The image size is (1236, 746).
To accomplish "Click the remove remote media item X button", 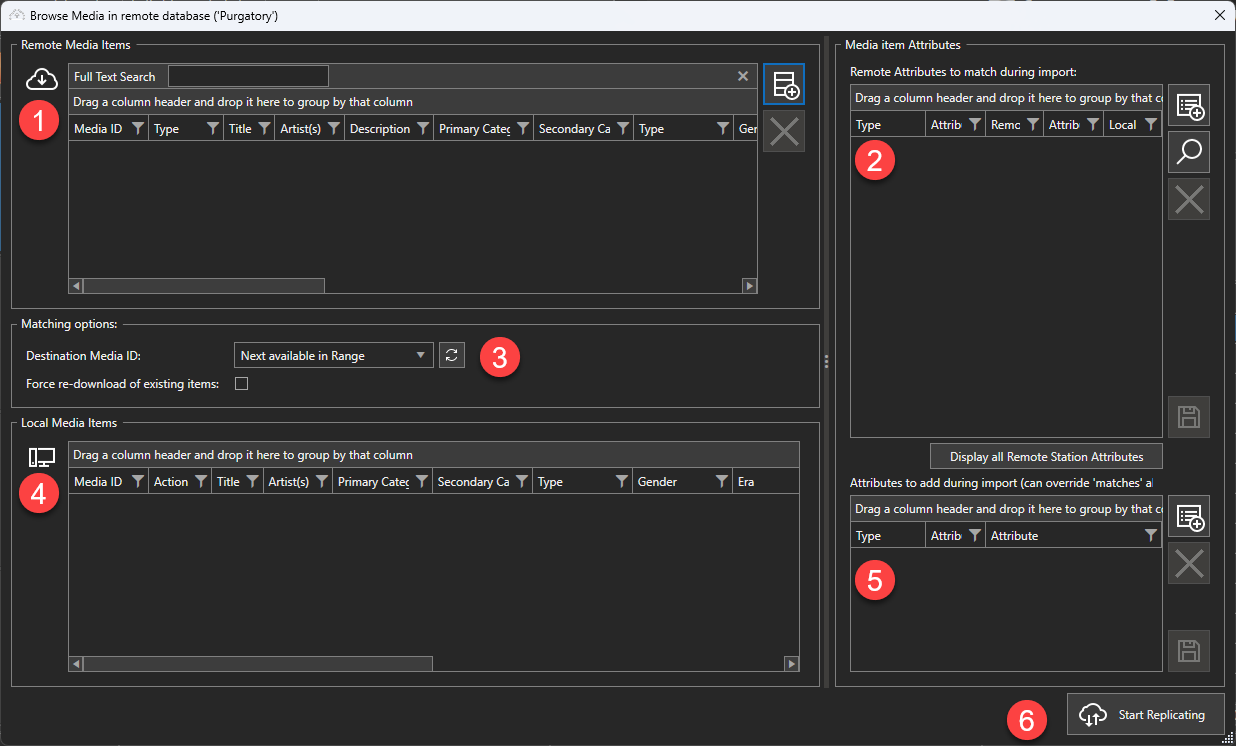I will tap(784, 131).
